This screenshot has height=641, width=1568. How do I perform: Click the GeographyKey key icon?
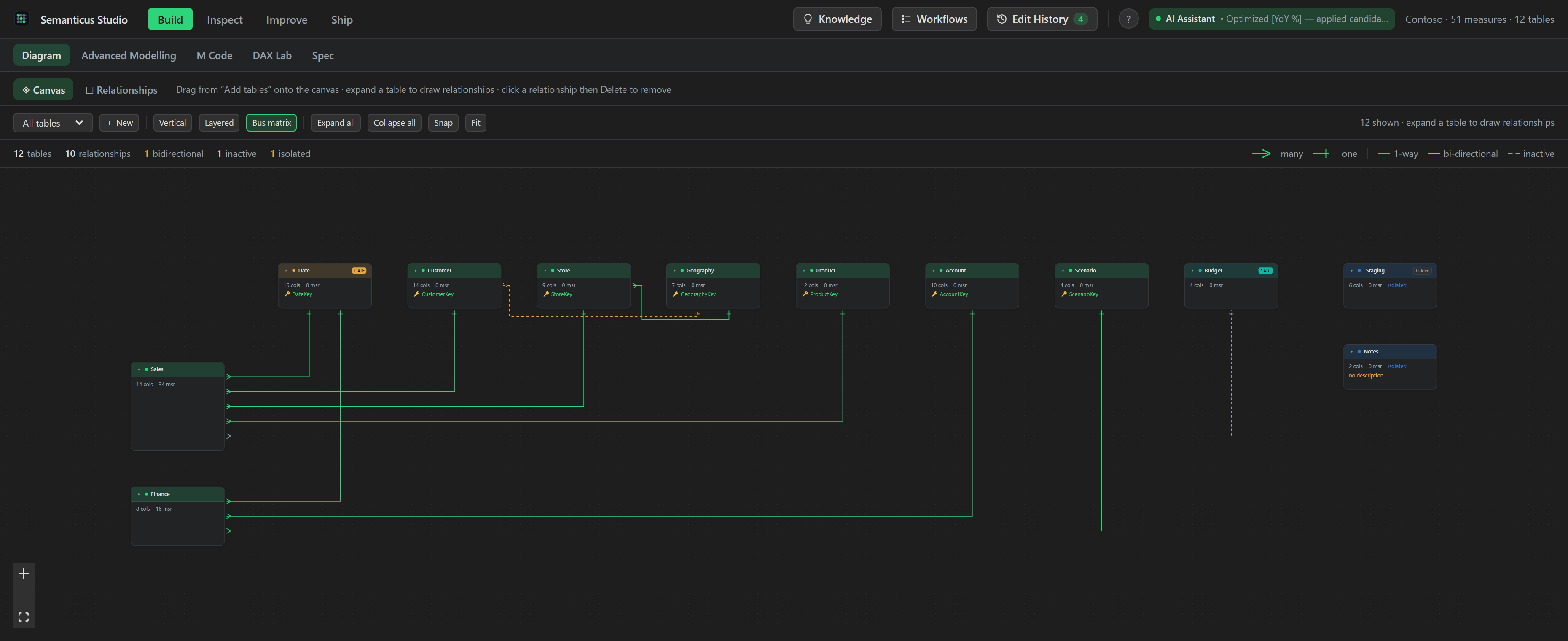(x=675, y=294)
